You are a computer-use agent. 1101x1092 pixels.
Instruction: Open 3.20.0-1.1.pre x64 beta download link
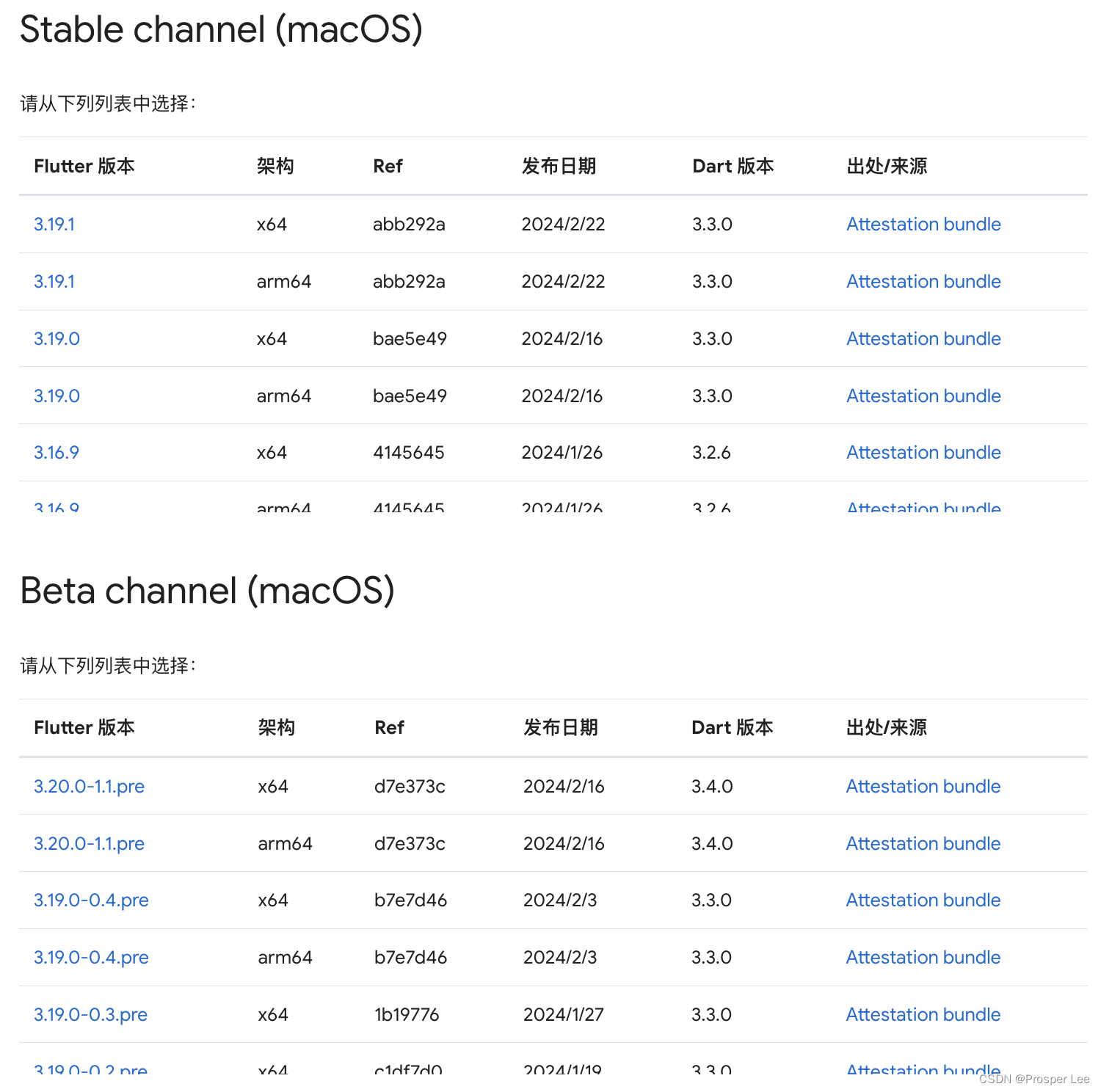click(89, 787)
